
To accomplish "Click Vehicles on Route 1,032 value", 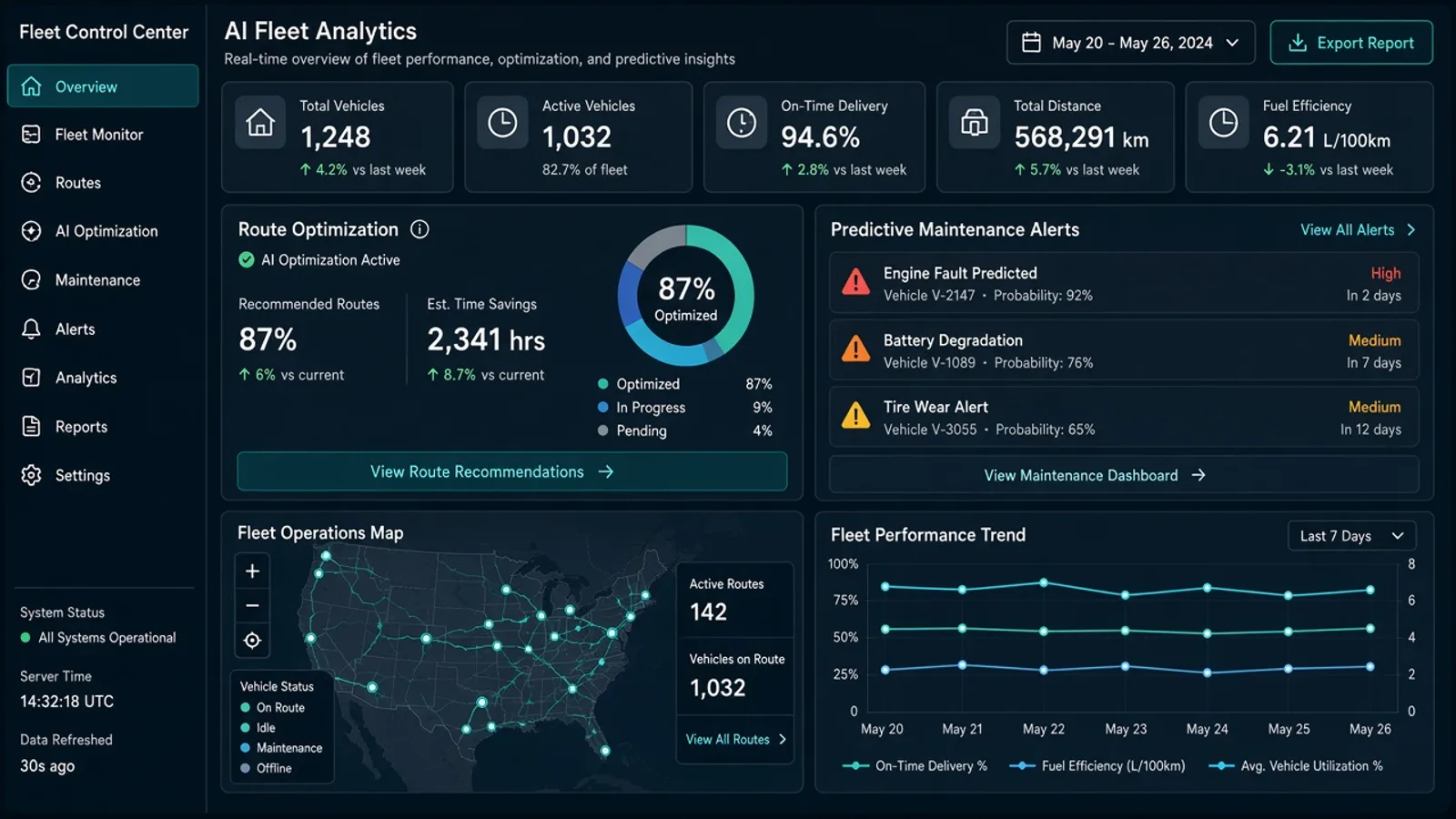I will coord(717,688).
